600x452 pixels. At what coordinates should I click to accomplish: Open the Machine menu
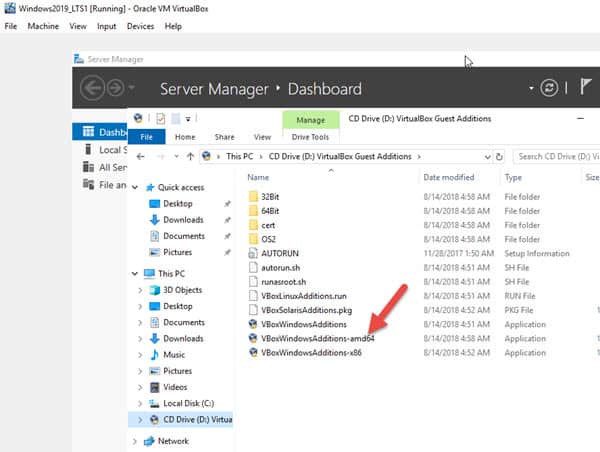[43, 26]
